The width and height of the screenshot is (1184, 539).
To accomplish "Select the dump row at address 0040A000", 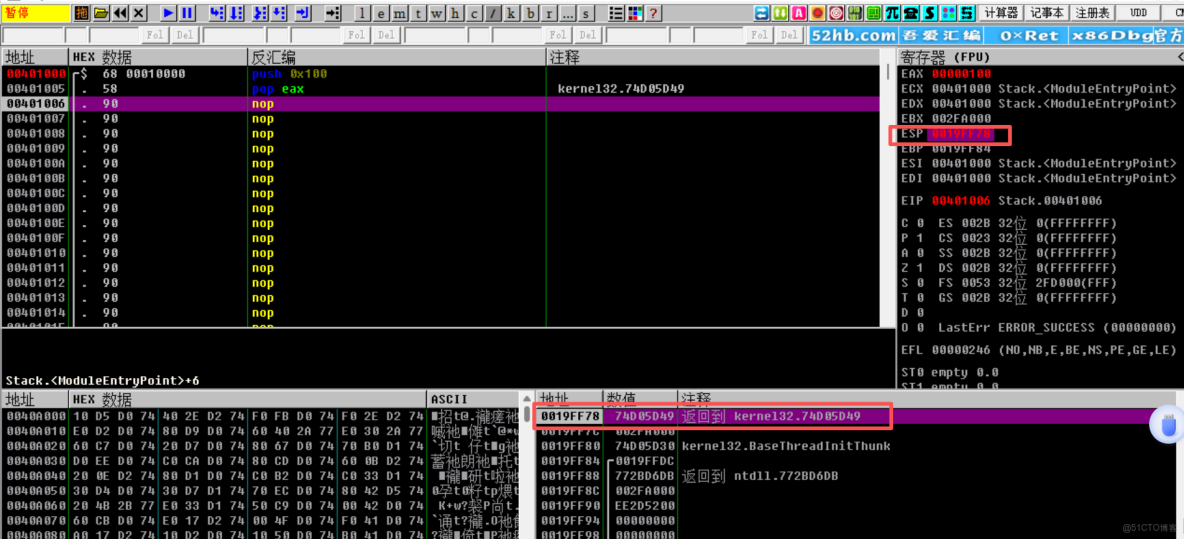I will point(262,416).
